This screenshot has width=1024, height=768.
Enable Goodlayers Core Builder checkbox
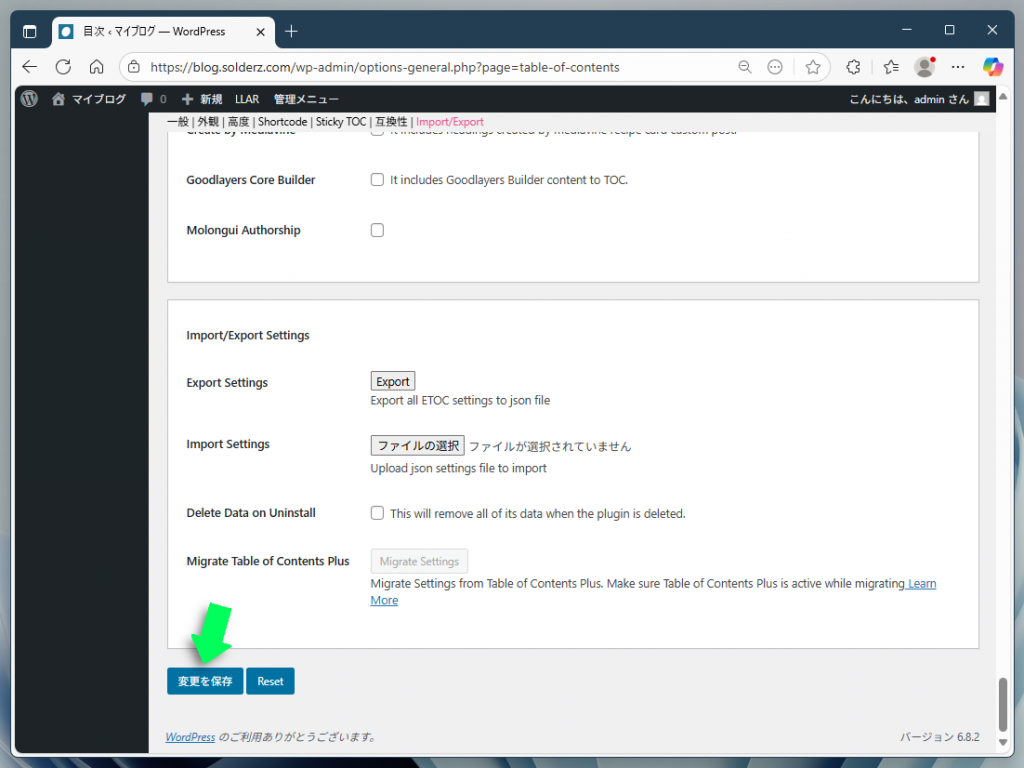coord(377,180)
